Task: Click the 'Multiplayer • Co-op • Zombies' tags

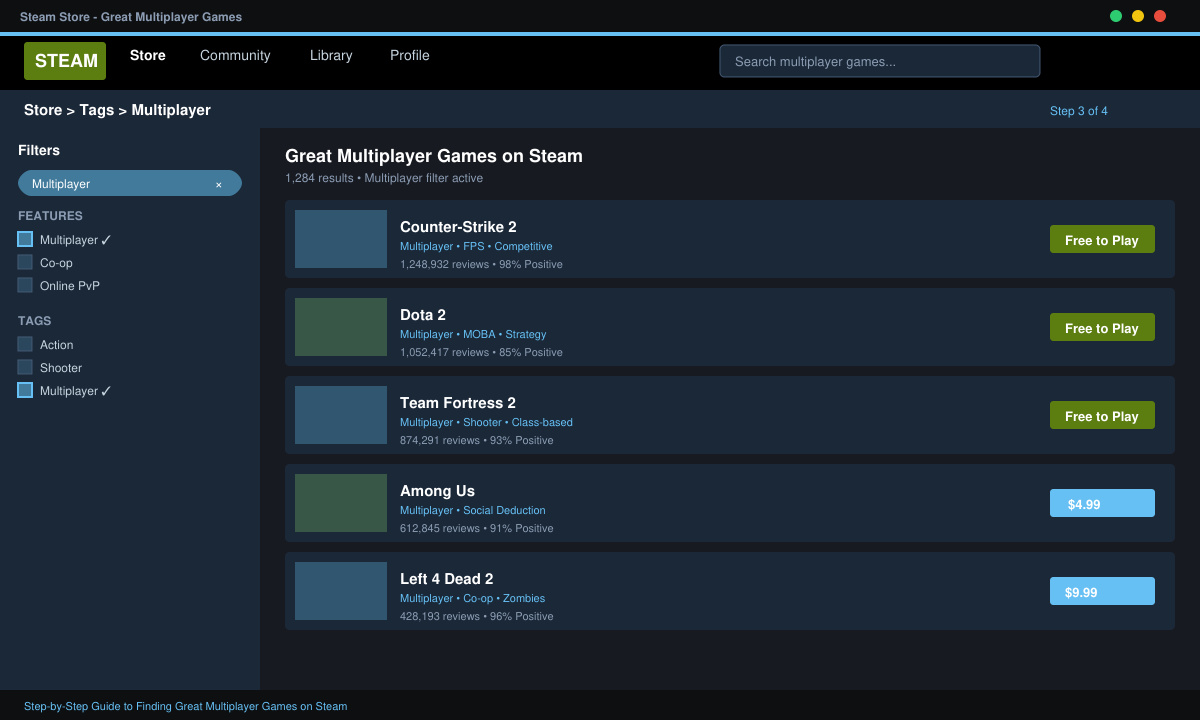Action: tap(472, 598)
